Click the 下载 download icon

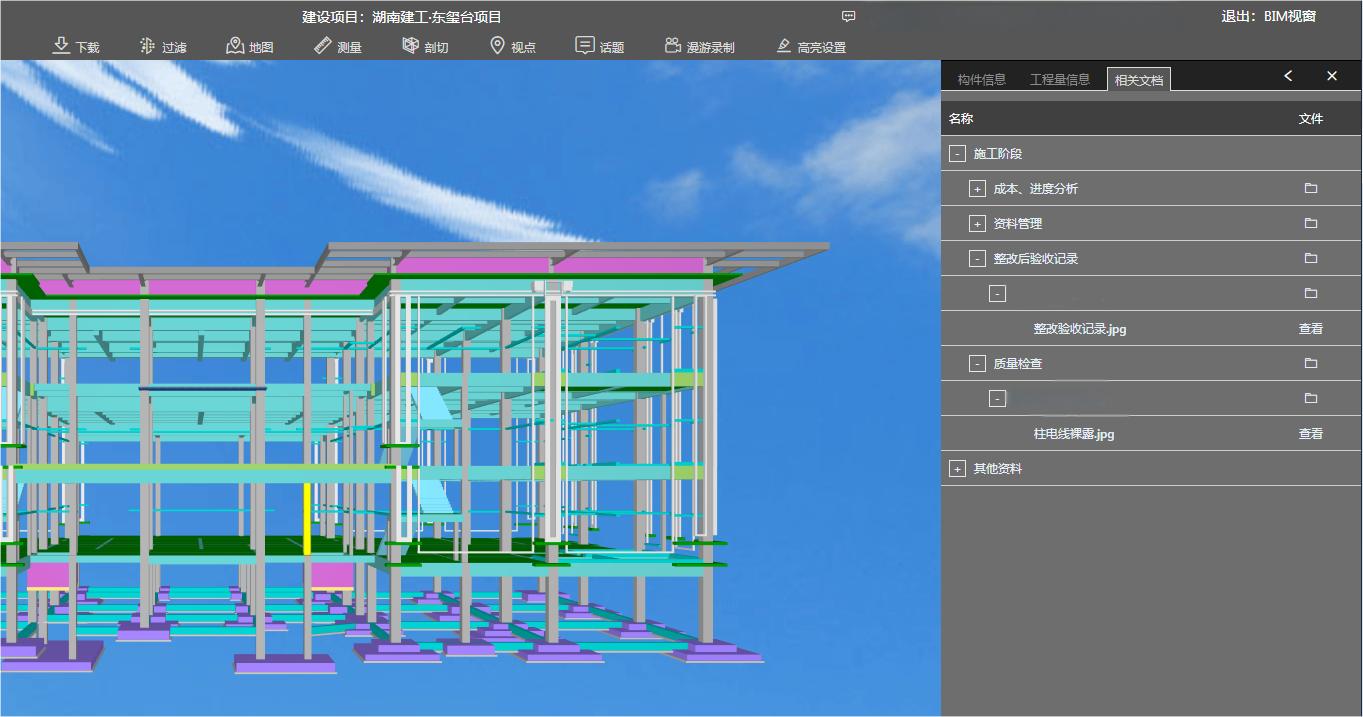[x=61, y=46]
